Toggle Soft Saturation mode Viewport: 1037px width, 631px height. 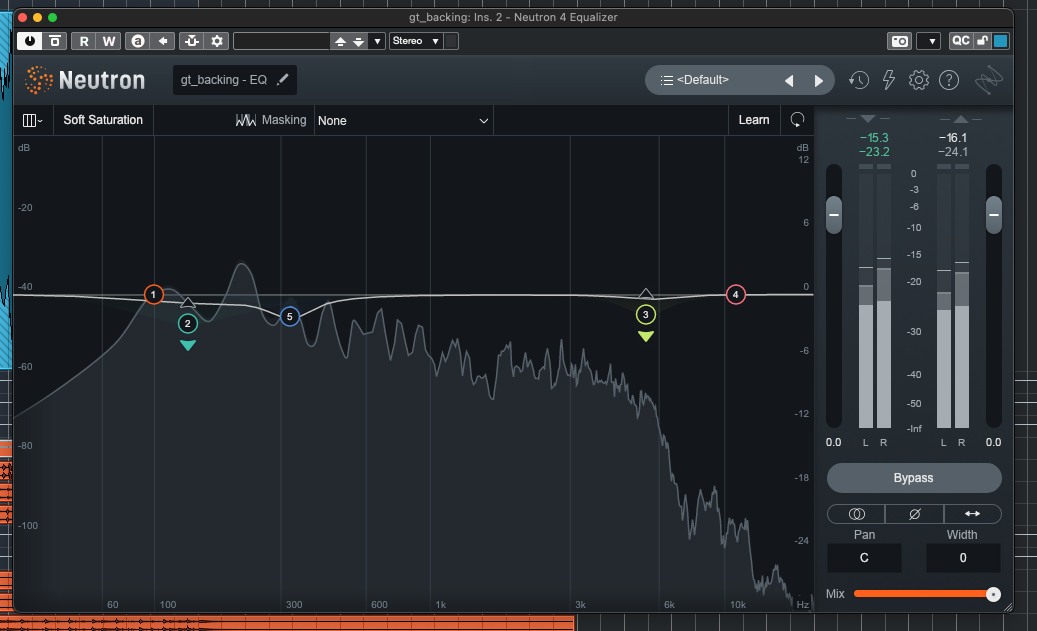point(103,120)
